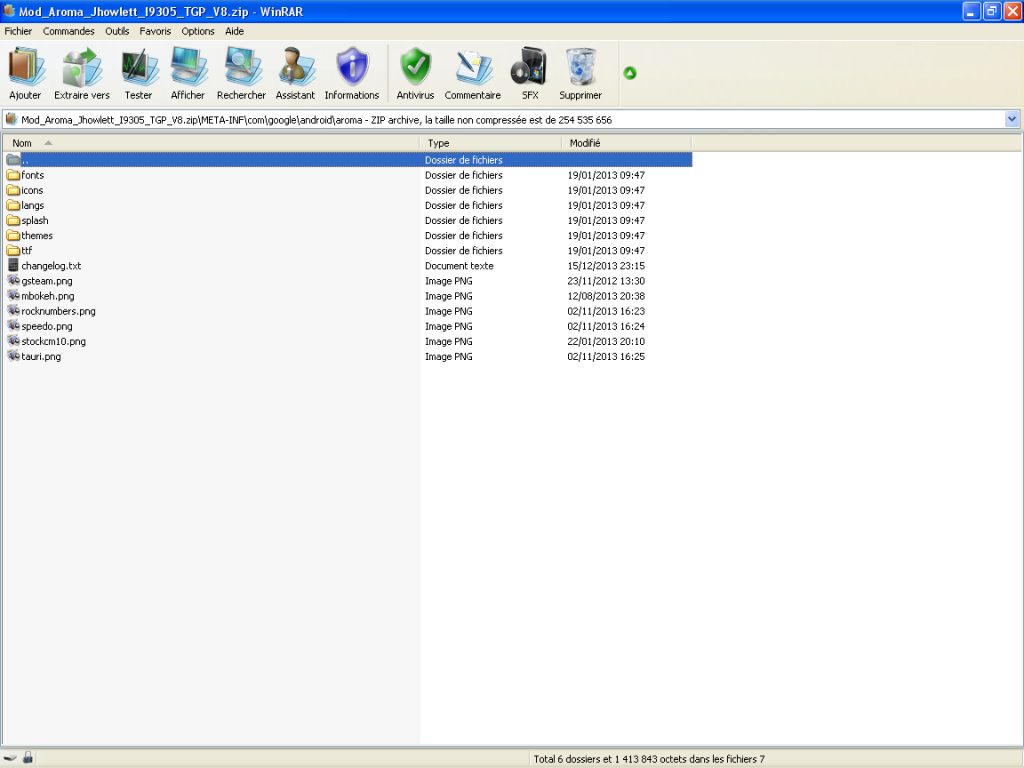The image size is (1024, 768).
Task: Launch the Rechercher search tool
Action: (241, 73)
